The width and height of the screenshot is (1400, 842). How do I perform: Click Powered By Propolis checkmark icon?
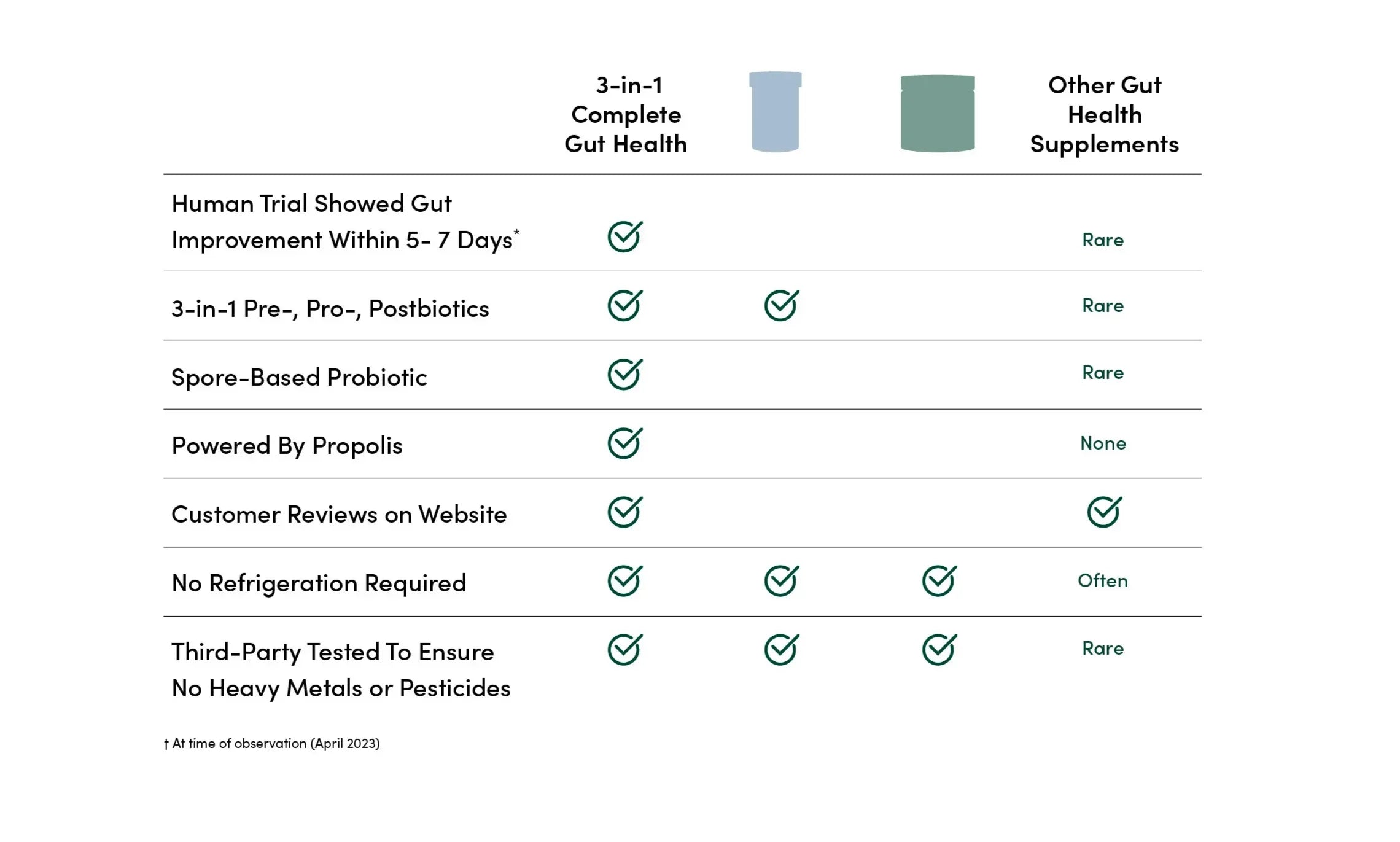coord(624,443)
